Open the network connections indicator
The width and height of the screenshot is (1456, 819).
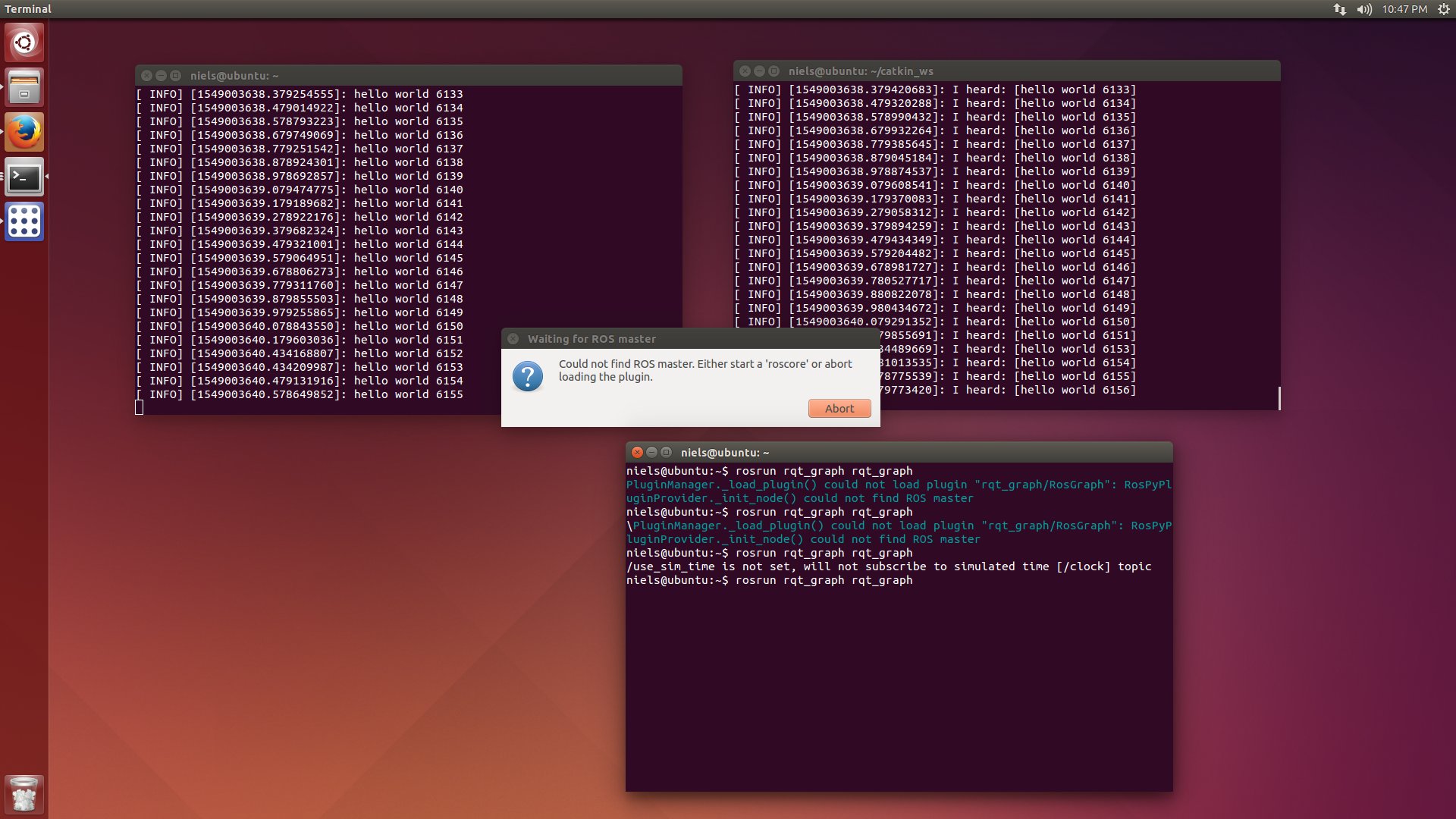1339,9
